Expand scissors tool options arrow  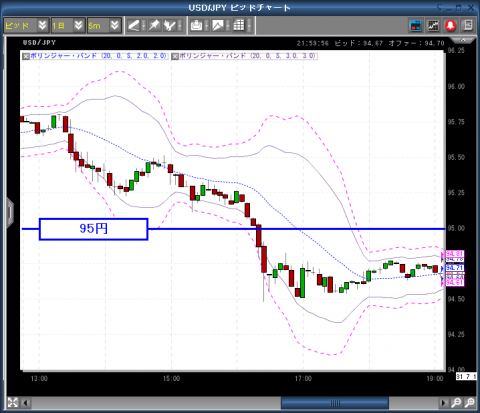(180, 25)
